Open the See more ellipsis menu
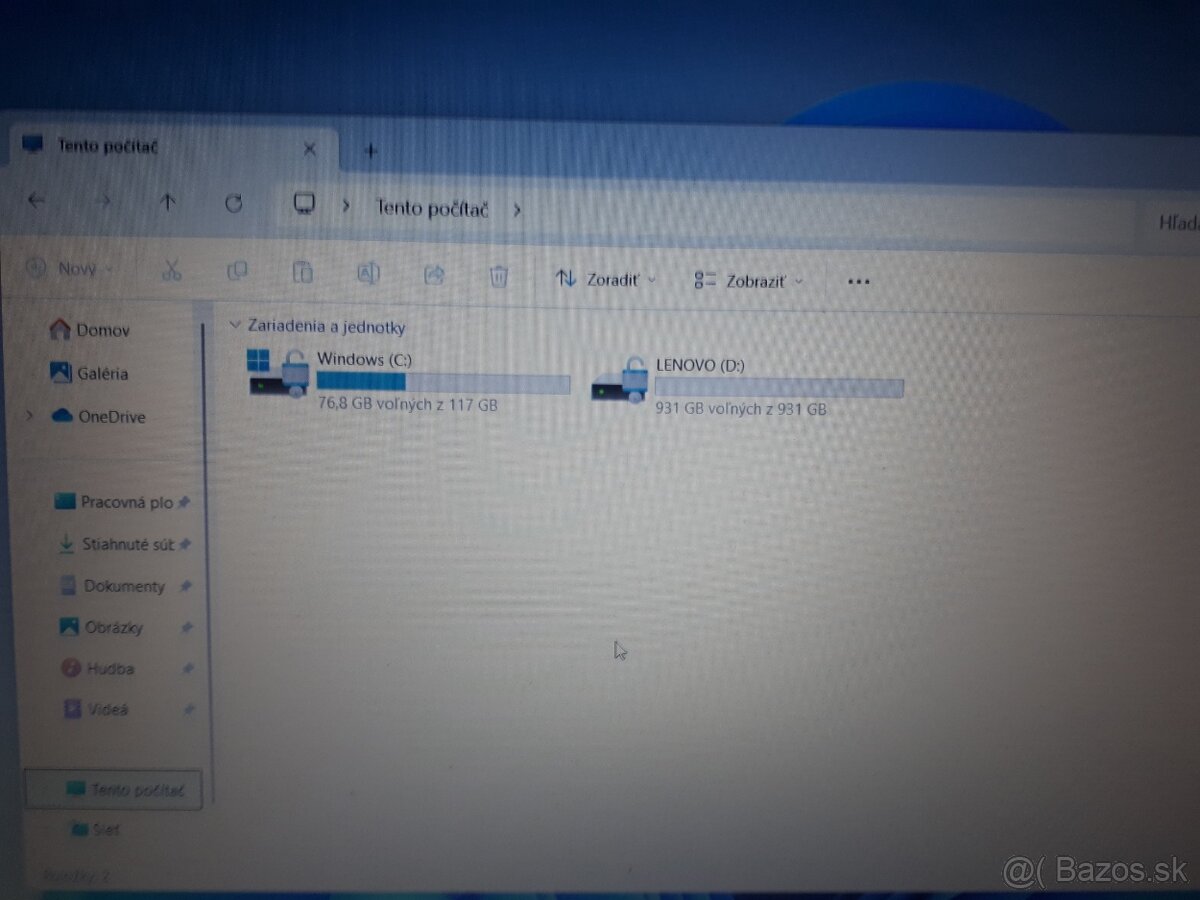 pos(858,281)
